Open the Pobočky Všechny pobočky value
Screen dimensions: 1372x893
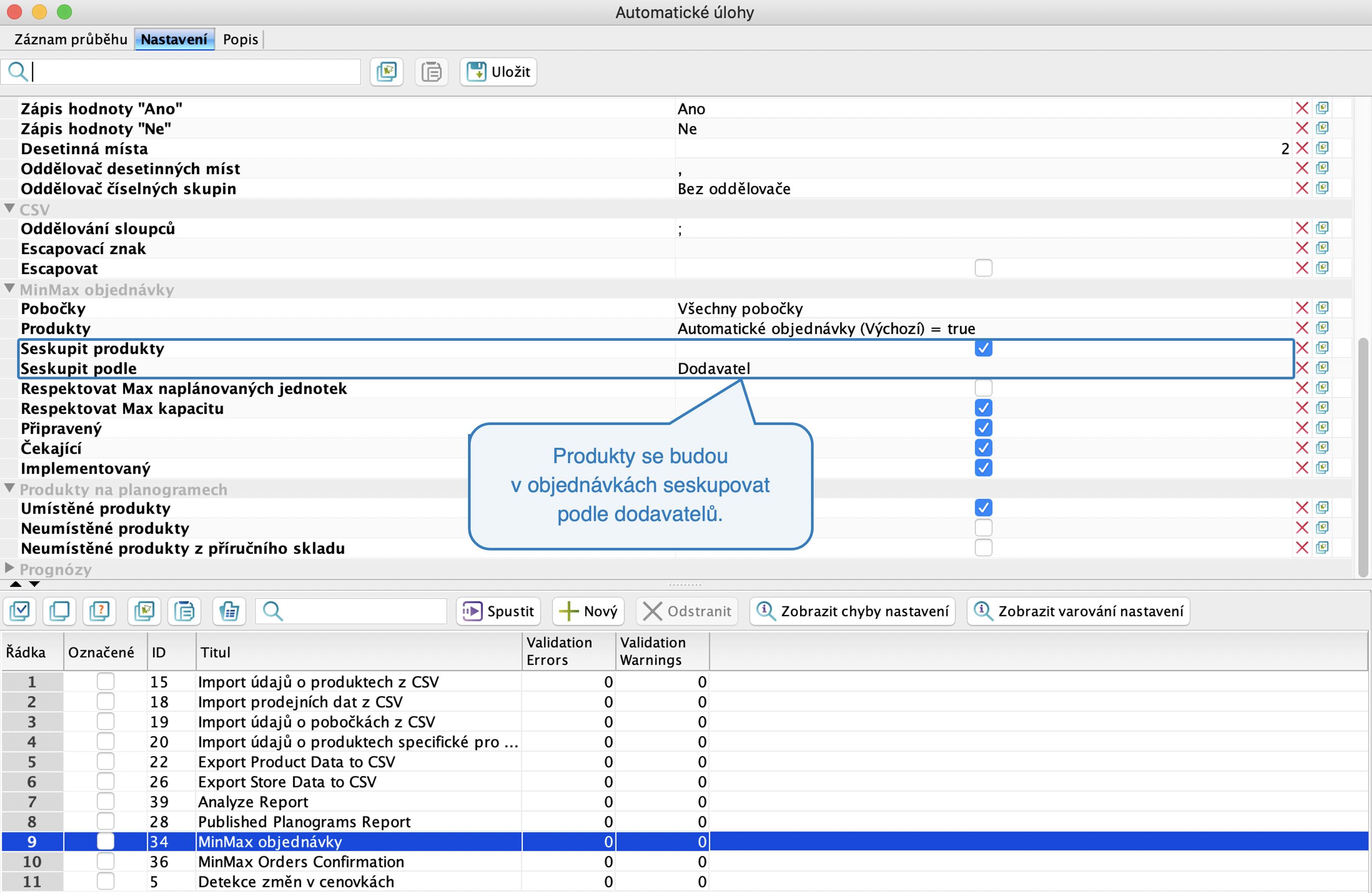(x=983, y=308)
